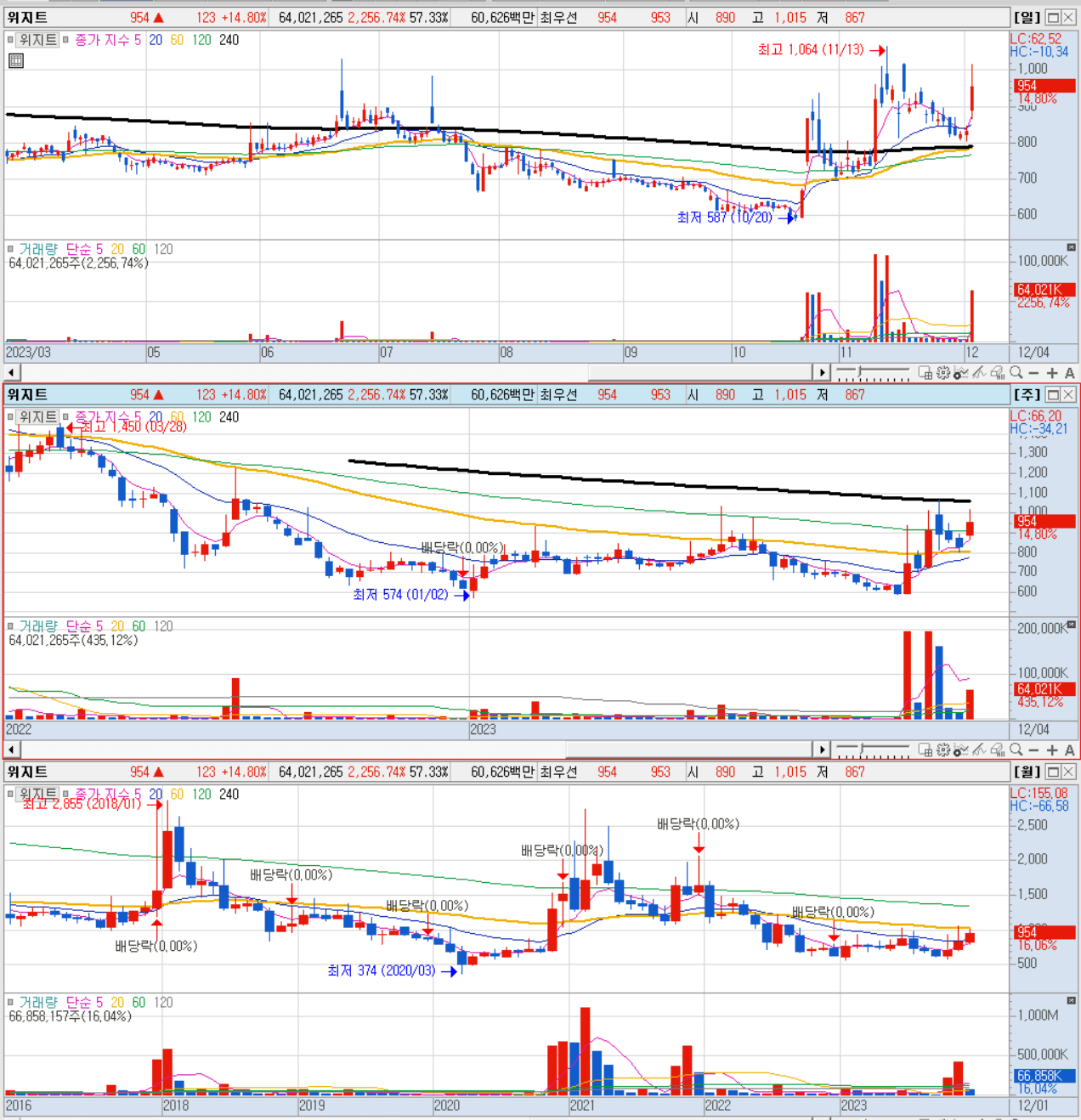Click magnifier icon in daily chart toolbar
1081x1120 pixels.
[x=1016, y=373]
